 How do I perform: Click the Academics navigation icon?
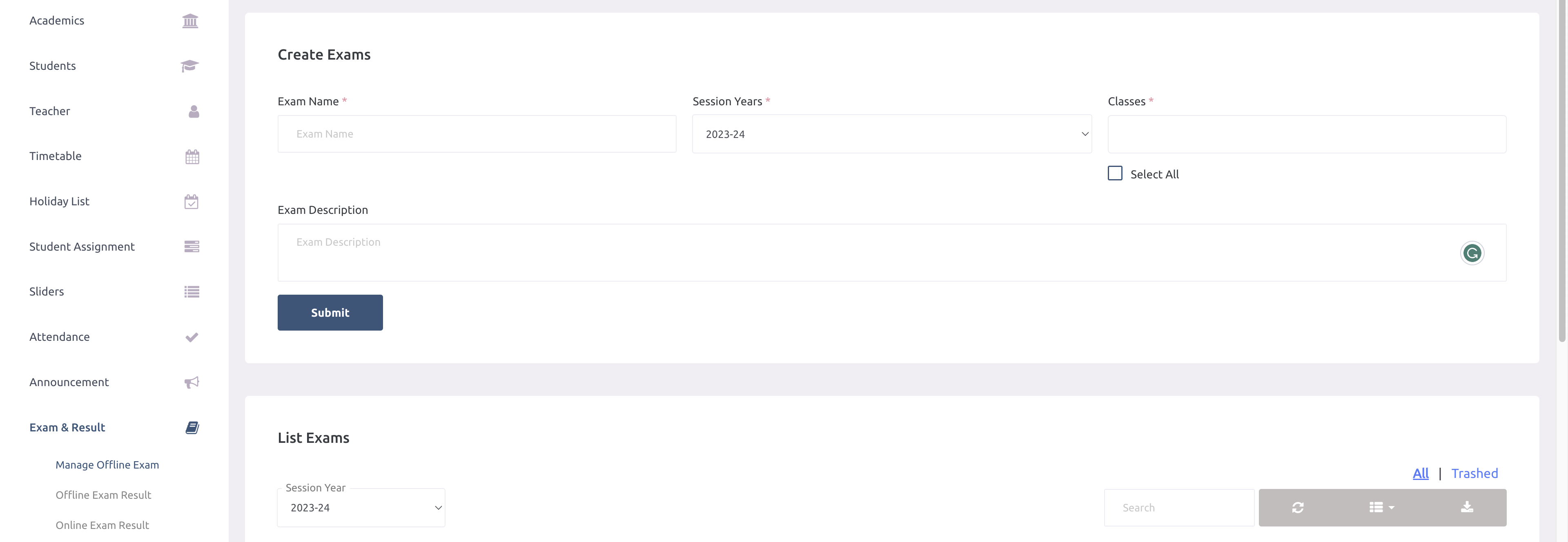tap(189, 20)
